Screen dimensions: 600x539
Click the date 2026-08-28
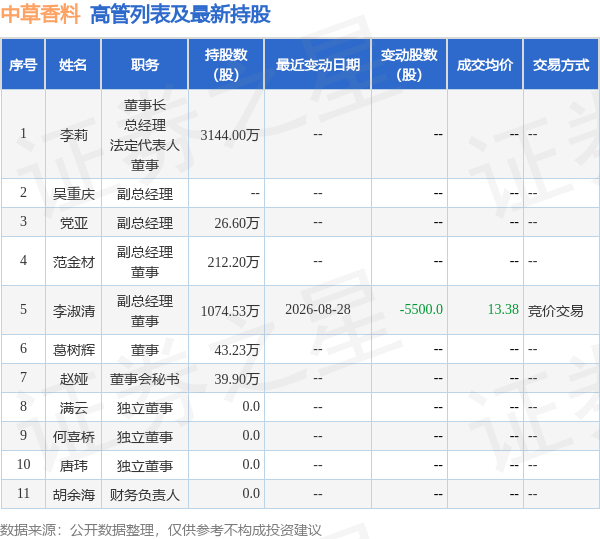coord(318,309)
